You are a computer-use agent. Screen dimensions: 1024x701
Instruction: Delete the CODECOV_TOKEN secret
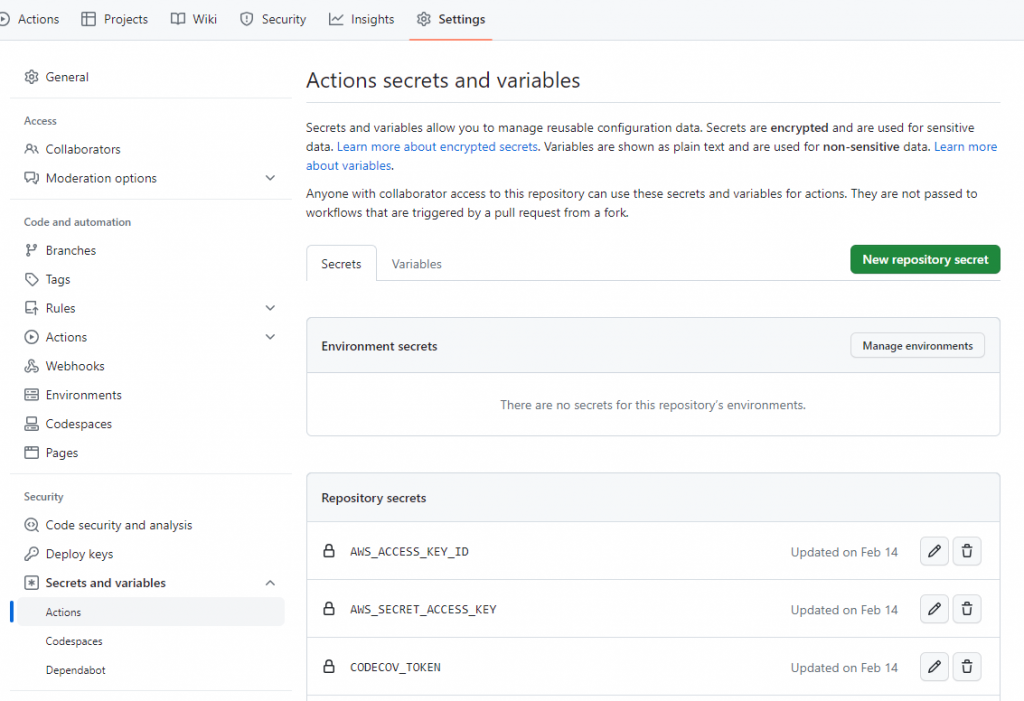tap(967, 667)
